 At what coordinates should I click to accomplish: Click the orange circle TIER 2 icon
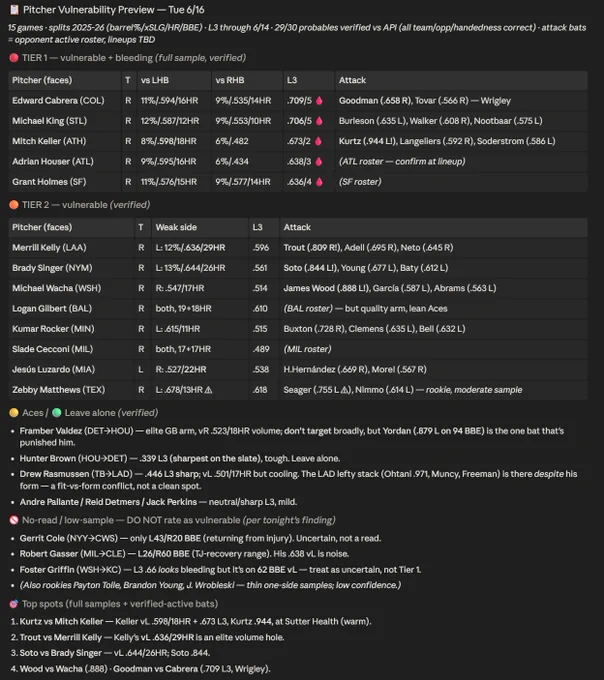[x=14, y=205]
